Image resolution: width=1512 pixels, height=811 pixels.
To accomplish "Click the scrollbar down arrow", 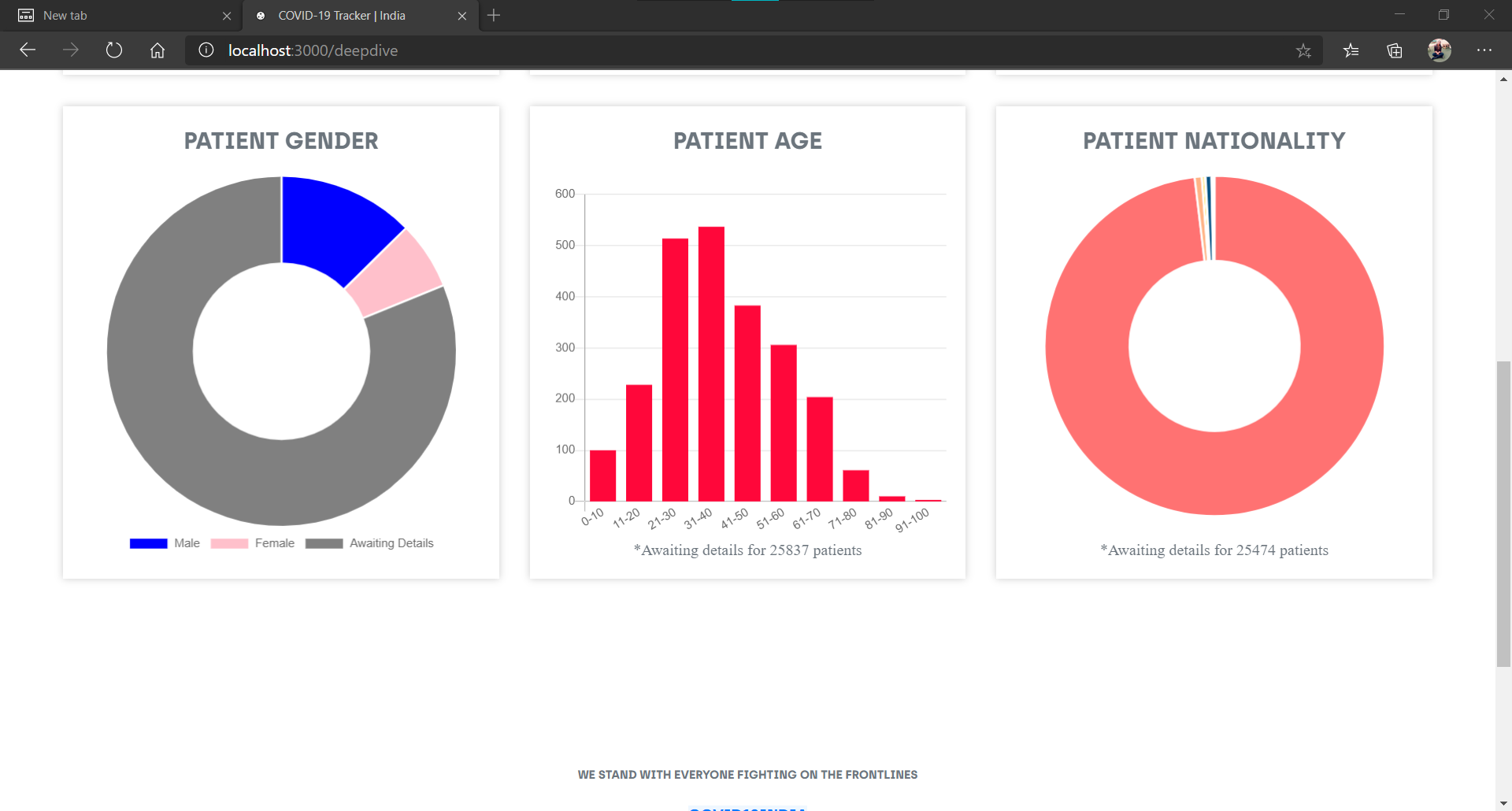I will pos(1503,803).
